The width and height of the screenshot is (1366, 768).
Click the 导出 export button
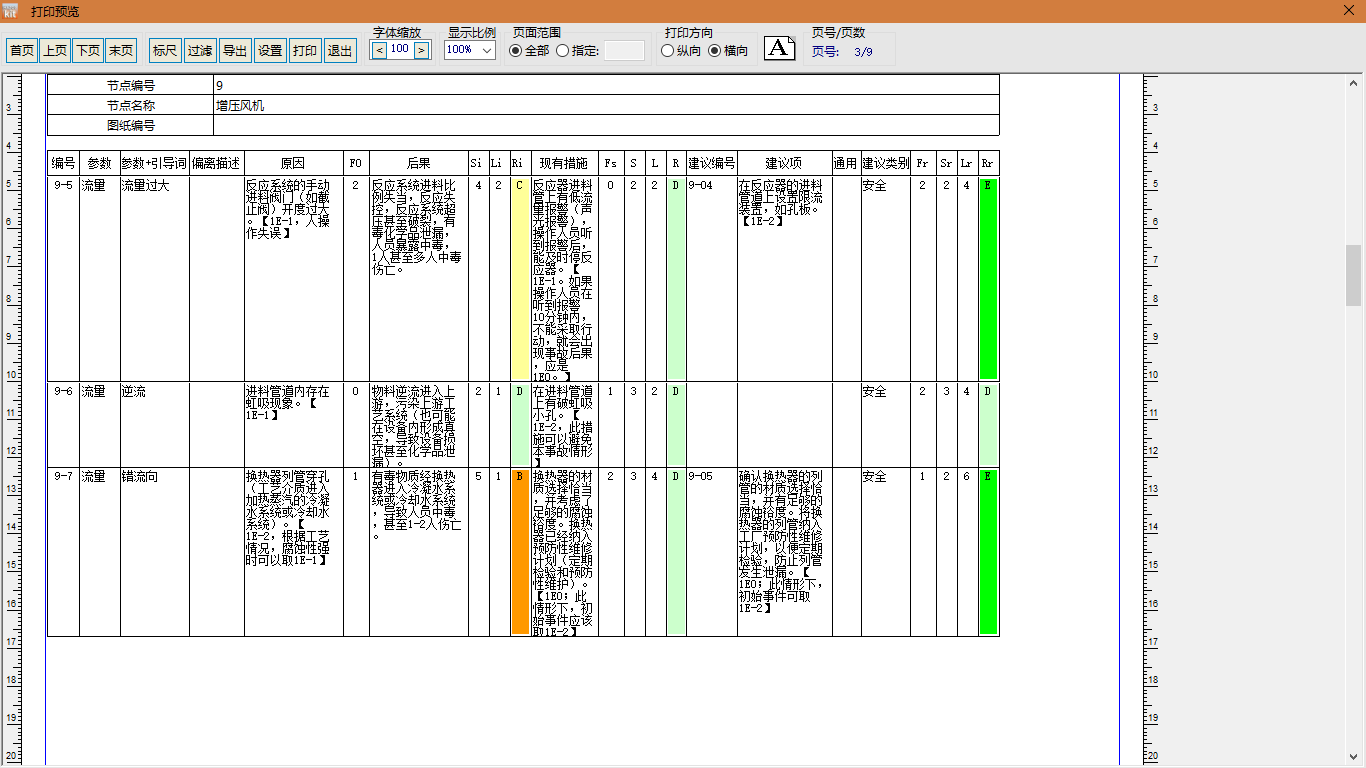pyautogui.click(x=235, y=50)
